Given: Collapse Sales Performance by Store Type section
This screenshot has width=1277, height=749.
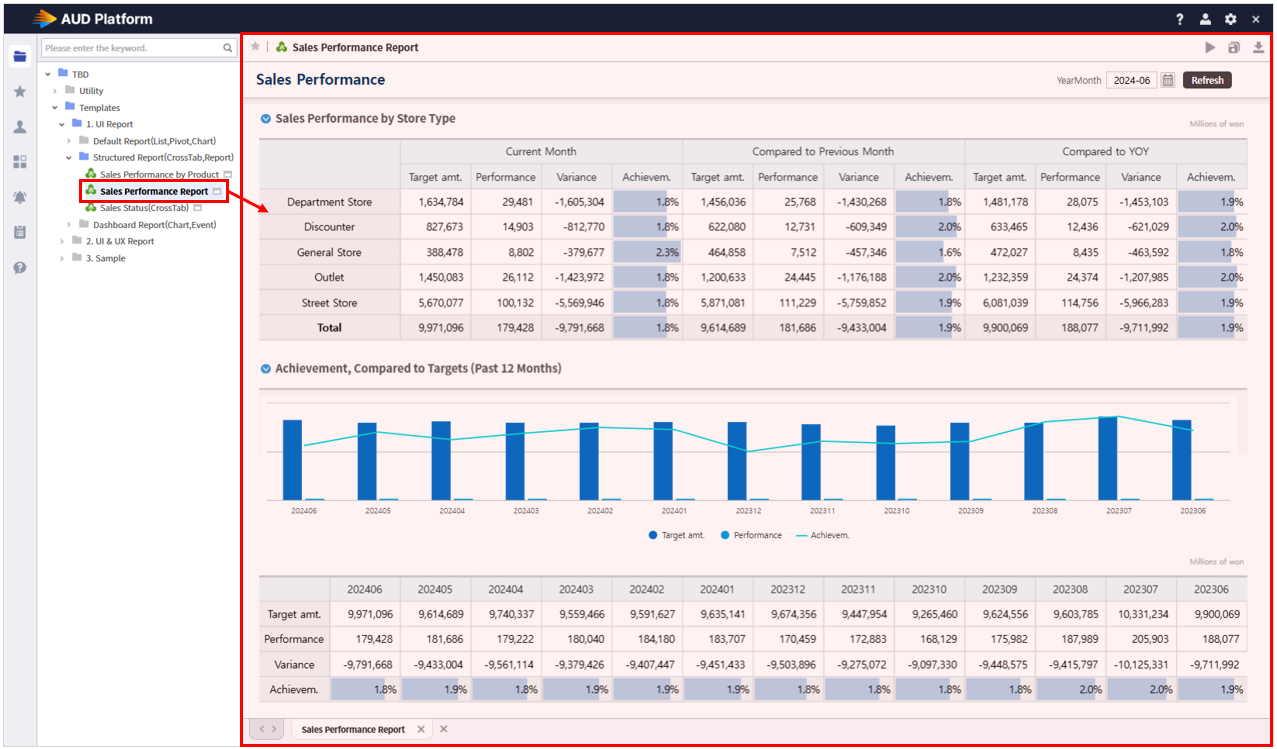Looking at the screenshot, I should (x=265, y=118).
